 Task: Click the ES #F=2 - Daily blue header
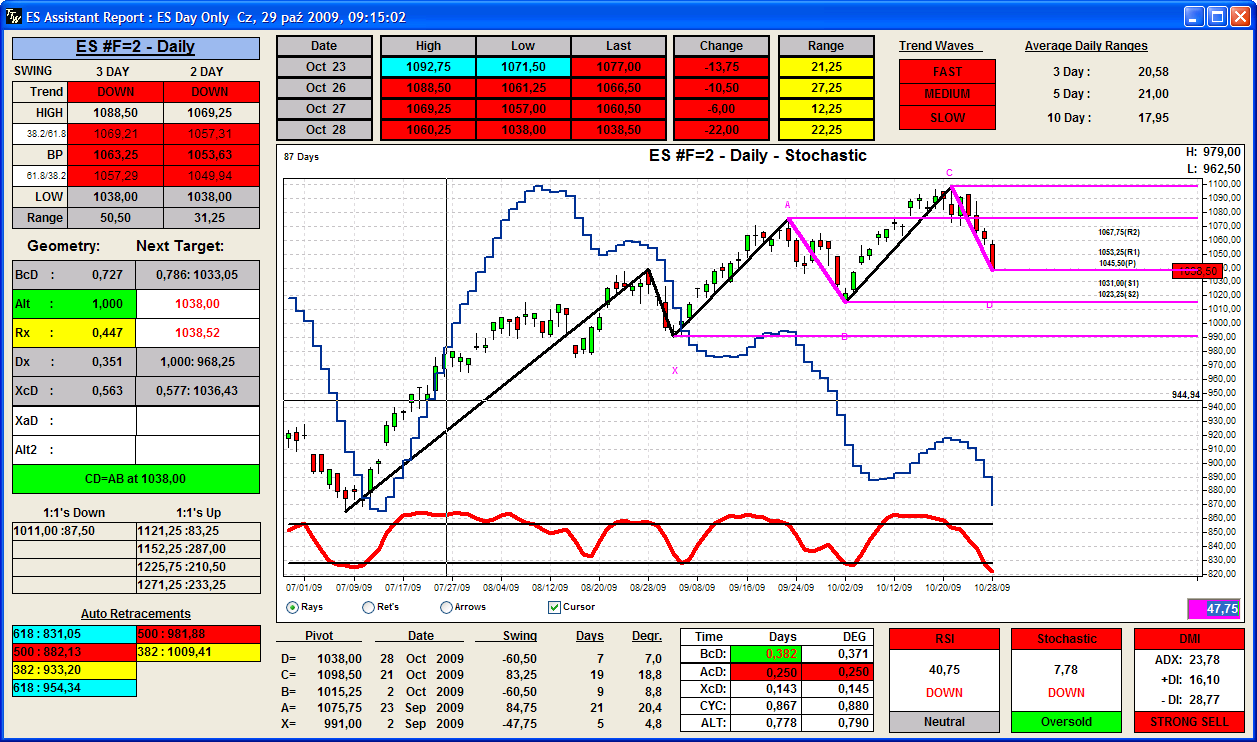click(136, 47)
